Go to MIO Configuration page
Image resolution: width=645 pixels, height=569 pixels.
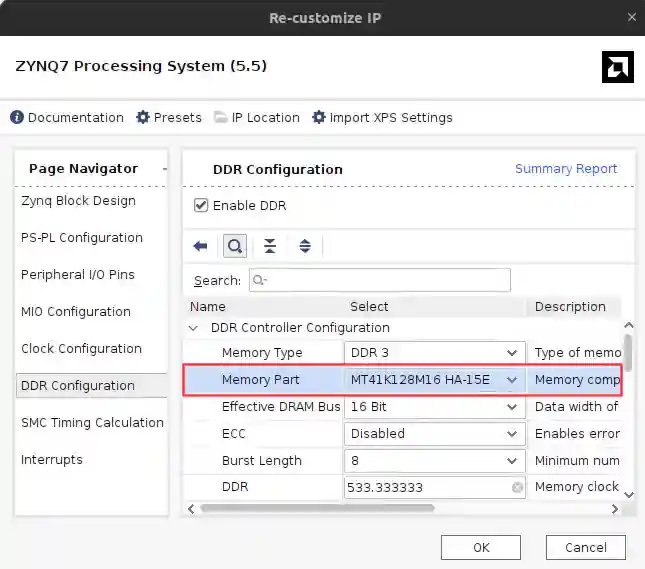[76, 311]
